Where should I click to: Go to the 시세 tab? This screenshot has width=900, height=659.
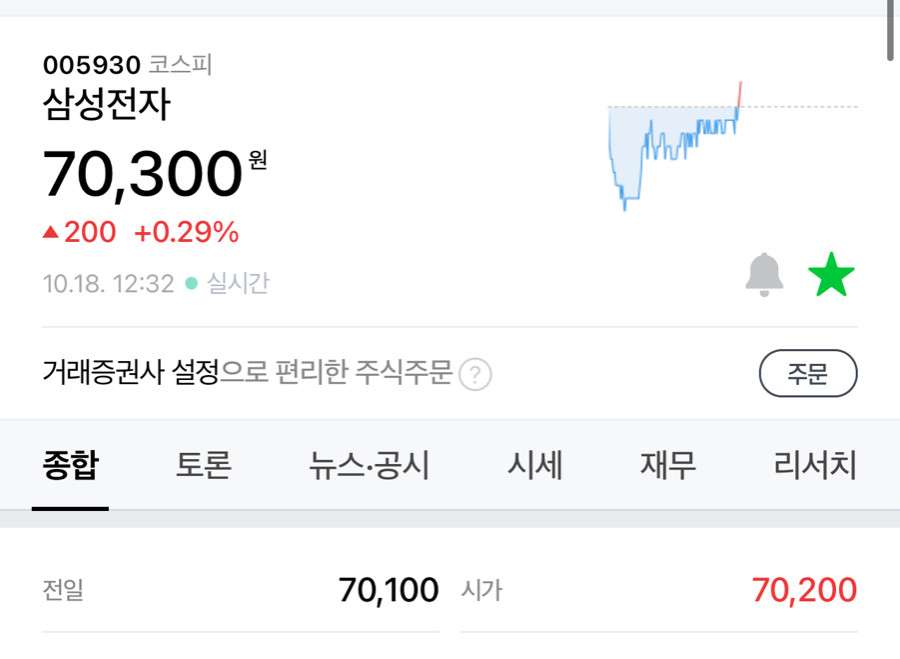coord(535,465)
